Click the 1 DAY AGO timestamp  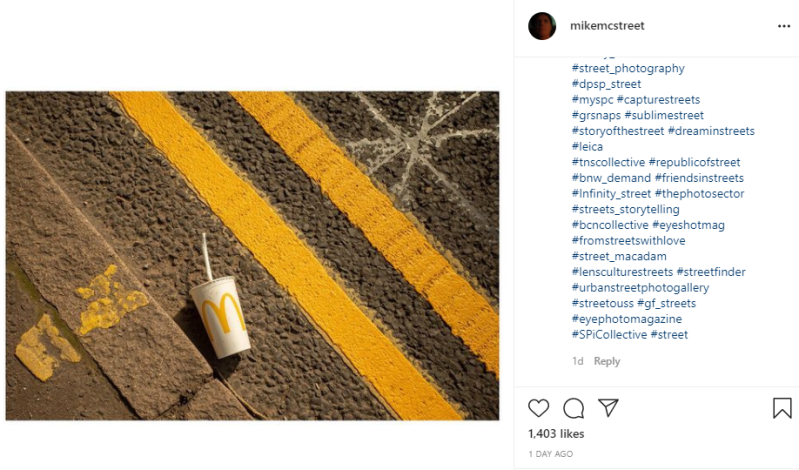(551, 454)
